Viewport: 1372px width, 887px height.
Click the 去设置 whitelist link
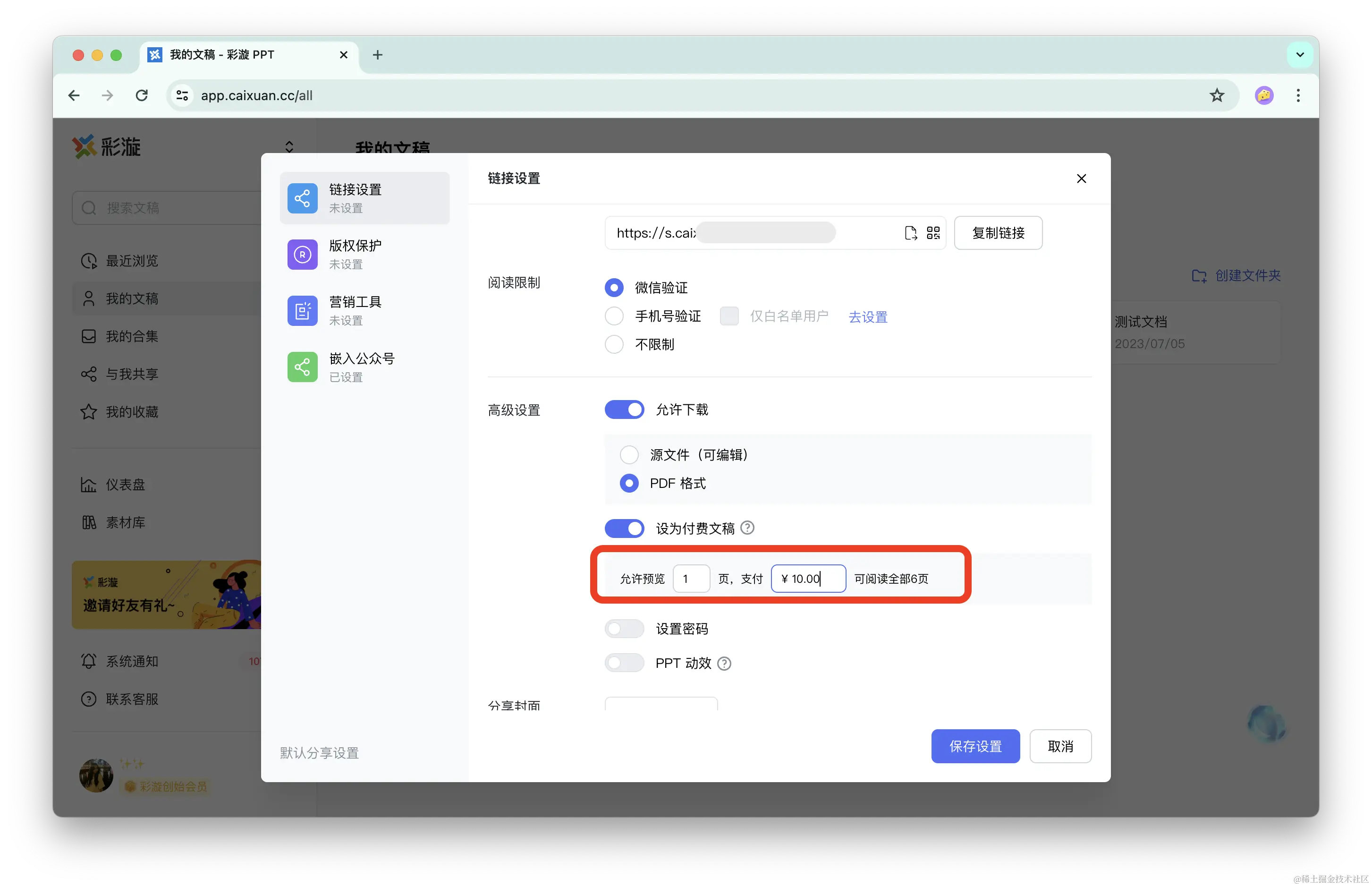(868, 317)
